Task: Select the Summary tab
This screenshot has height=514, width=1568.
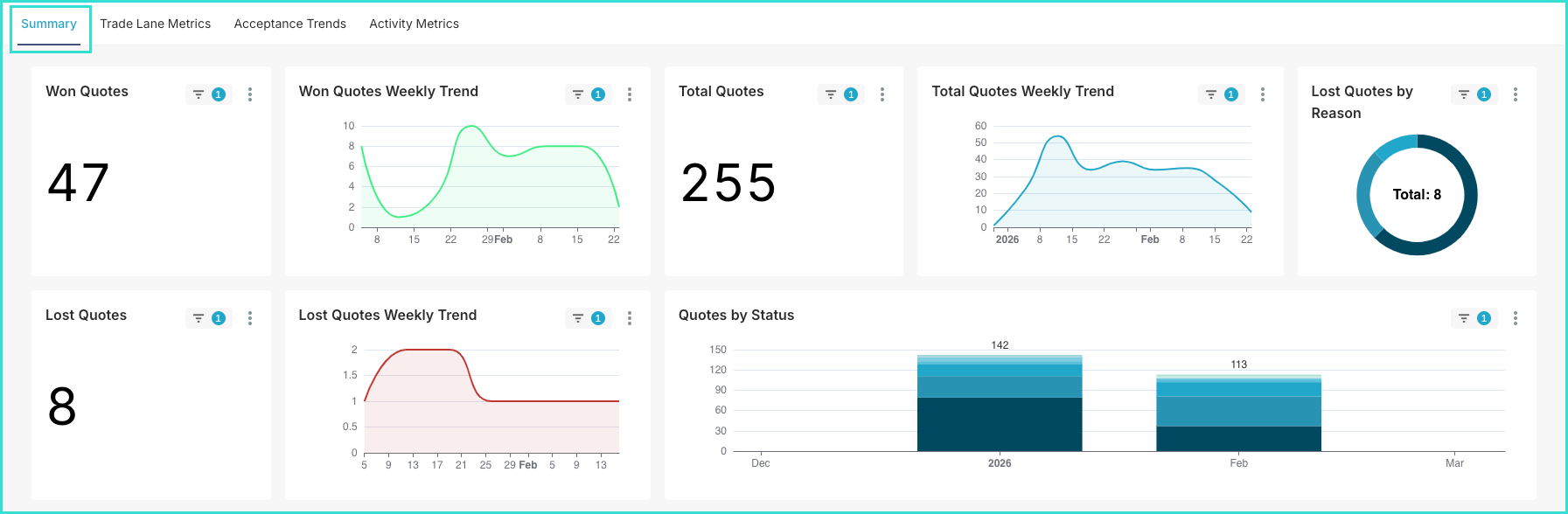Action: [49, 24]
